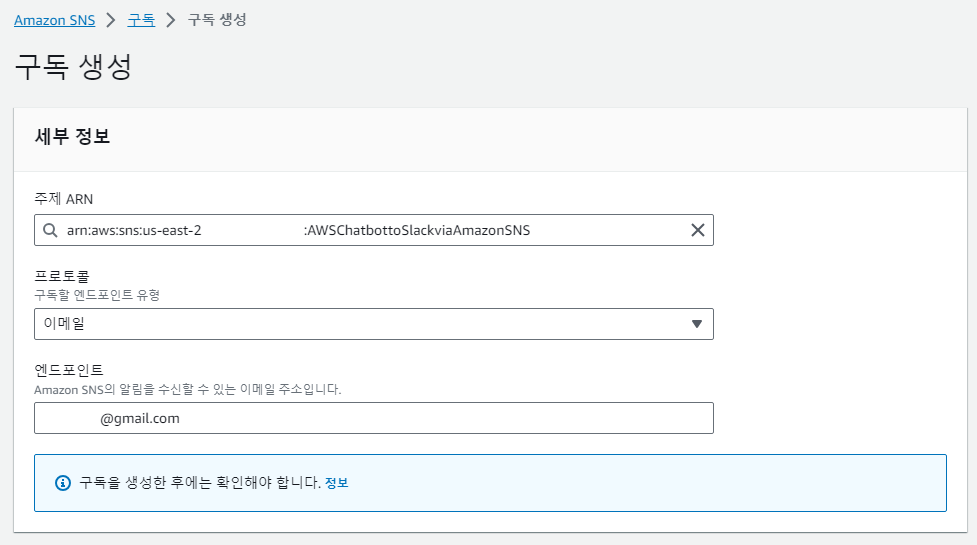Go to the 구독 breadcrumb link
The height and width of the screenshot is (545, 977).
click(x=141, y=20)
